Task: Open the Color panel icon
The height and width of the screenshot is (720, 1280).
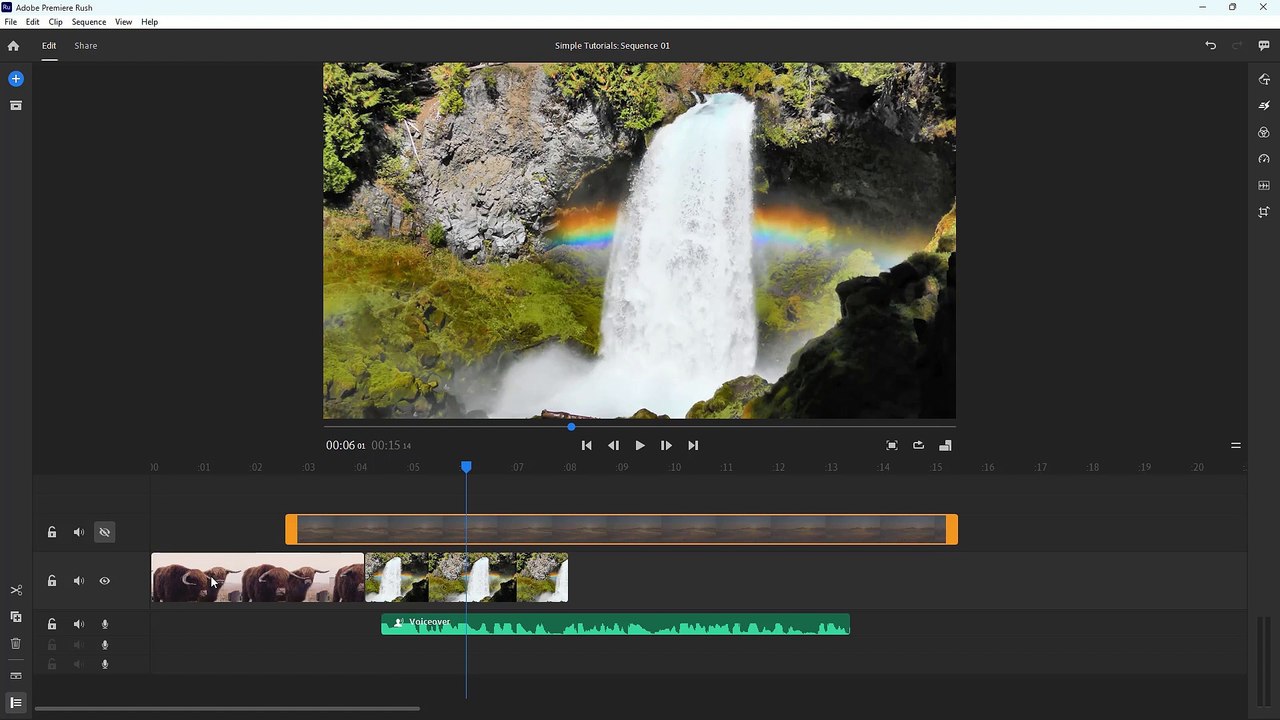Action: [x=1264, y=132]
